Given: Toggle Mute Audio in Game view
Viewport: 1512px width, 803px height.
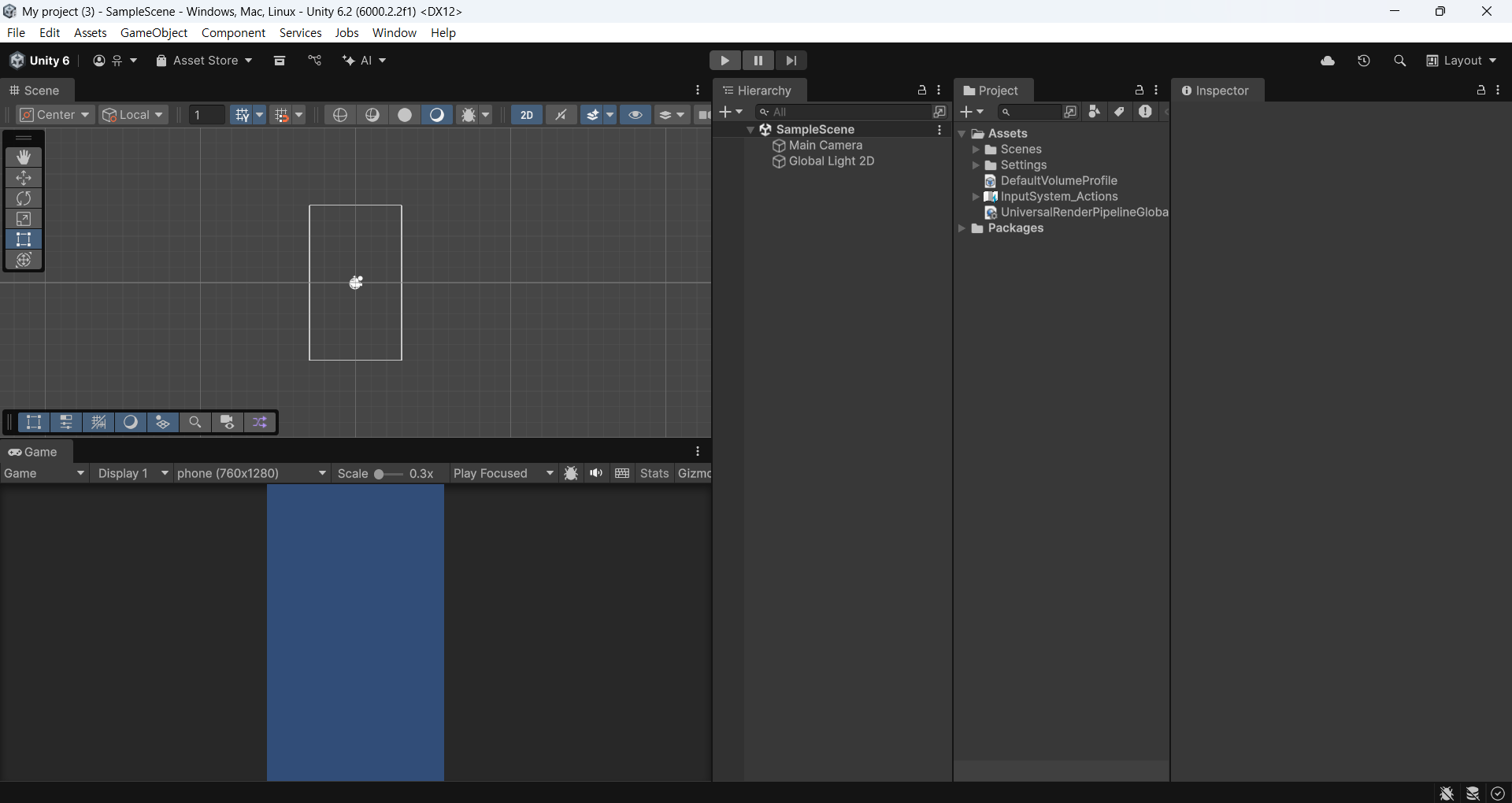Looking at the screenshot, I should click(x=596, y=473).
